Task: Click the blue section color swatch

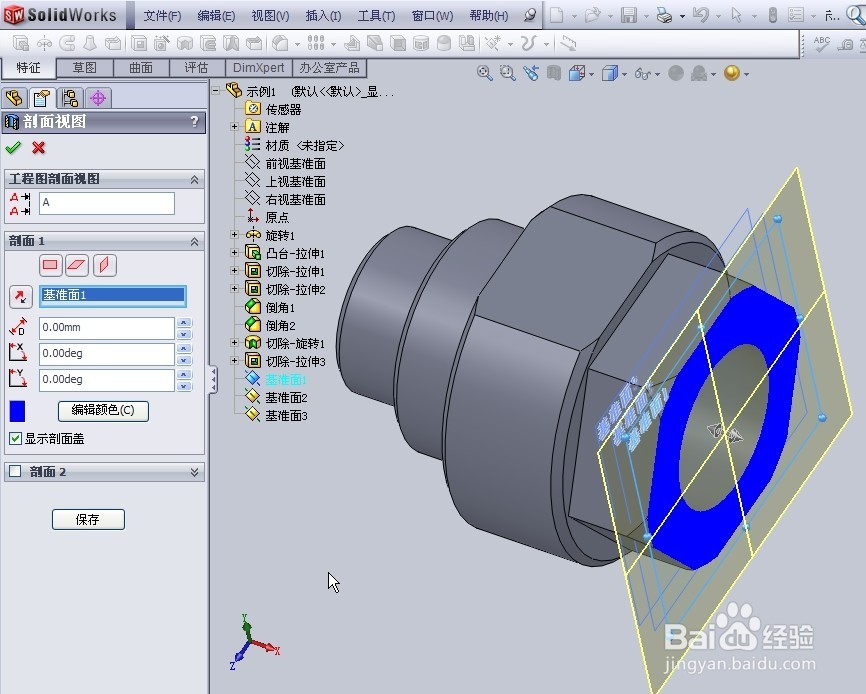Action: (x=18, y=411)
